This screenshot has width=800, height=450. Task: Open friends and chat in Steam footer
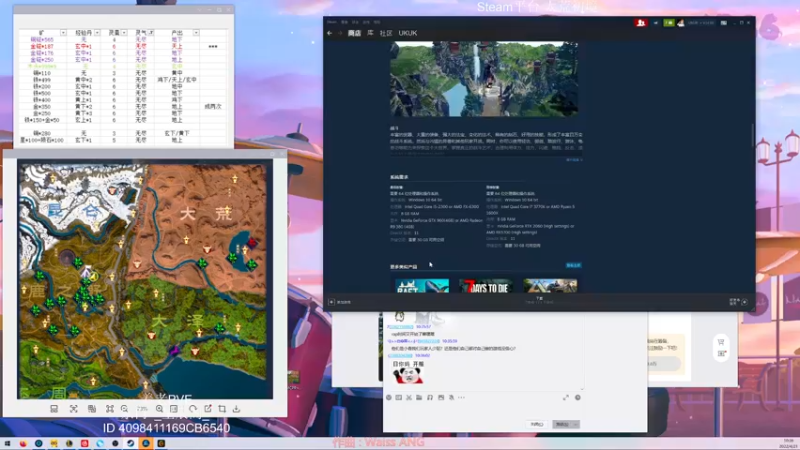click(739, 302)
